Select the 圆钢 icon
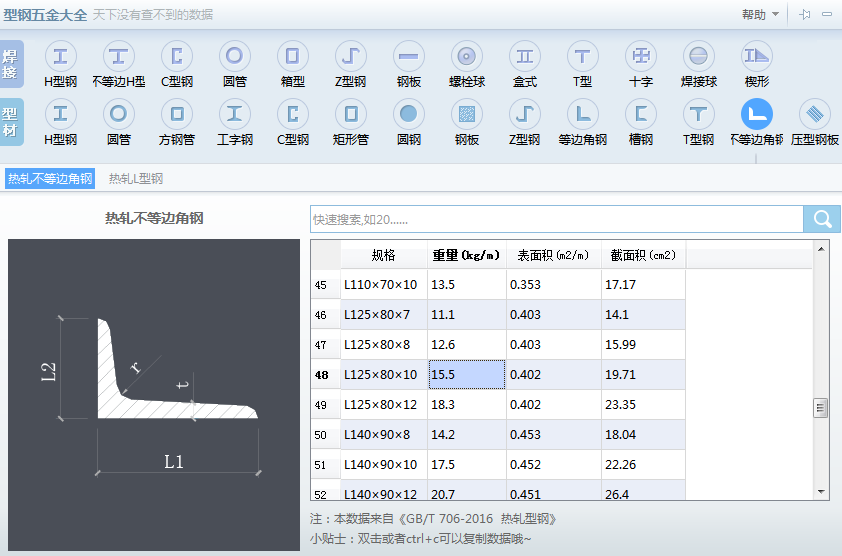The width and height of the screenshot is (842, 556). click(409, 114)
